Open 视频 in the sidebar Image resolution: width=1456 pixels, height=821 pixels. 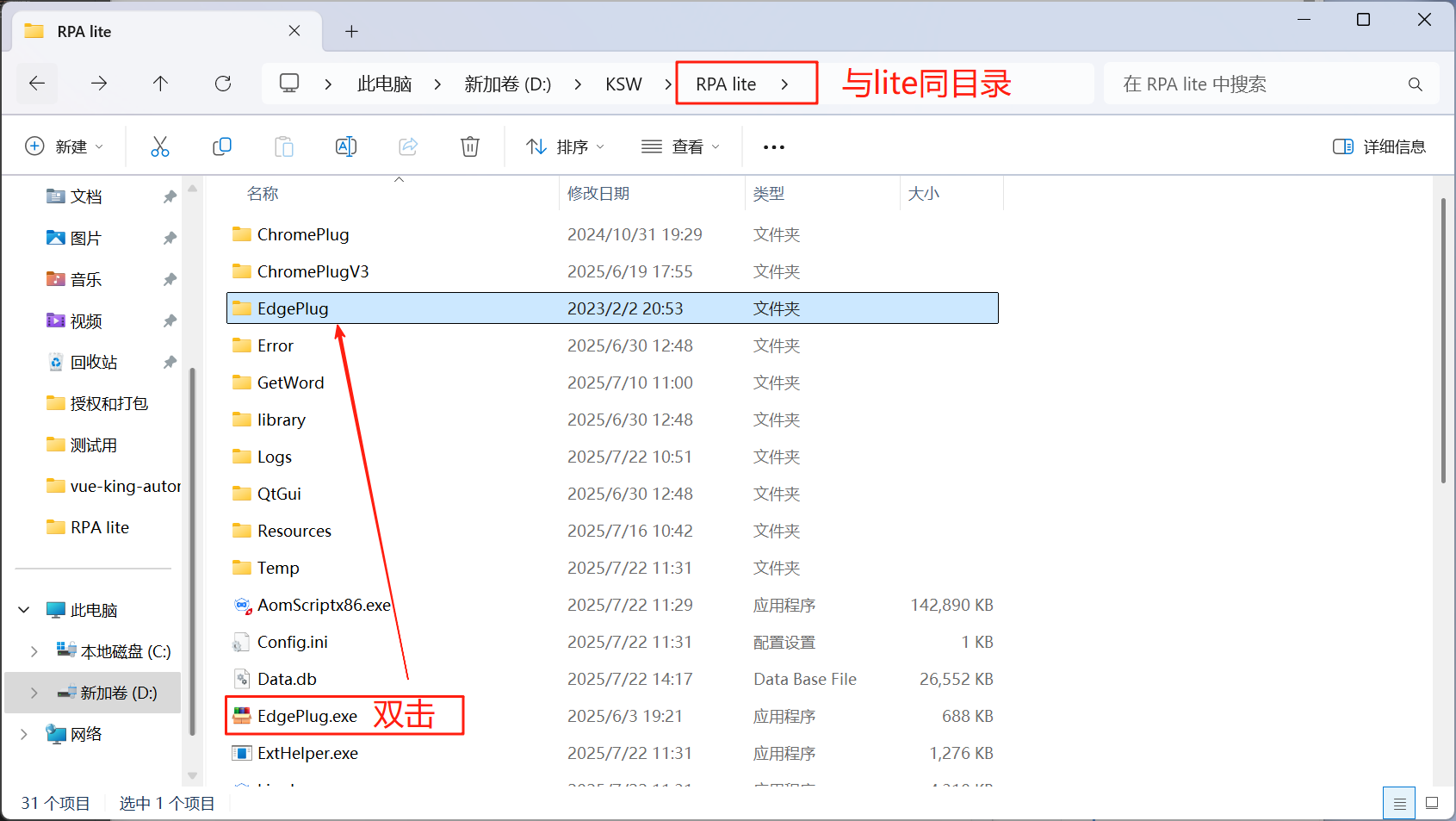pos(85,320)
